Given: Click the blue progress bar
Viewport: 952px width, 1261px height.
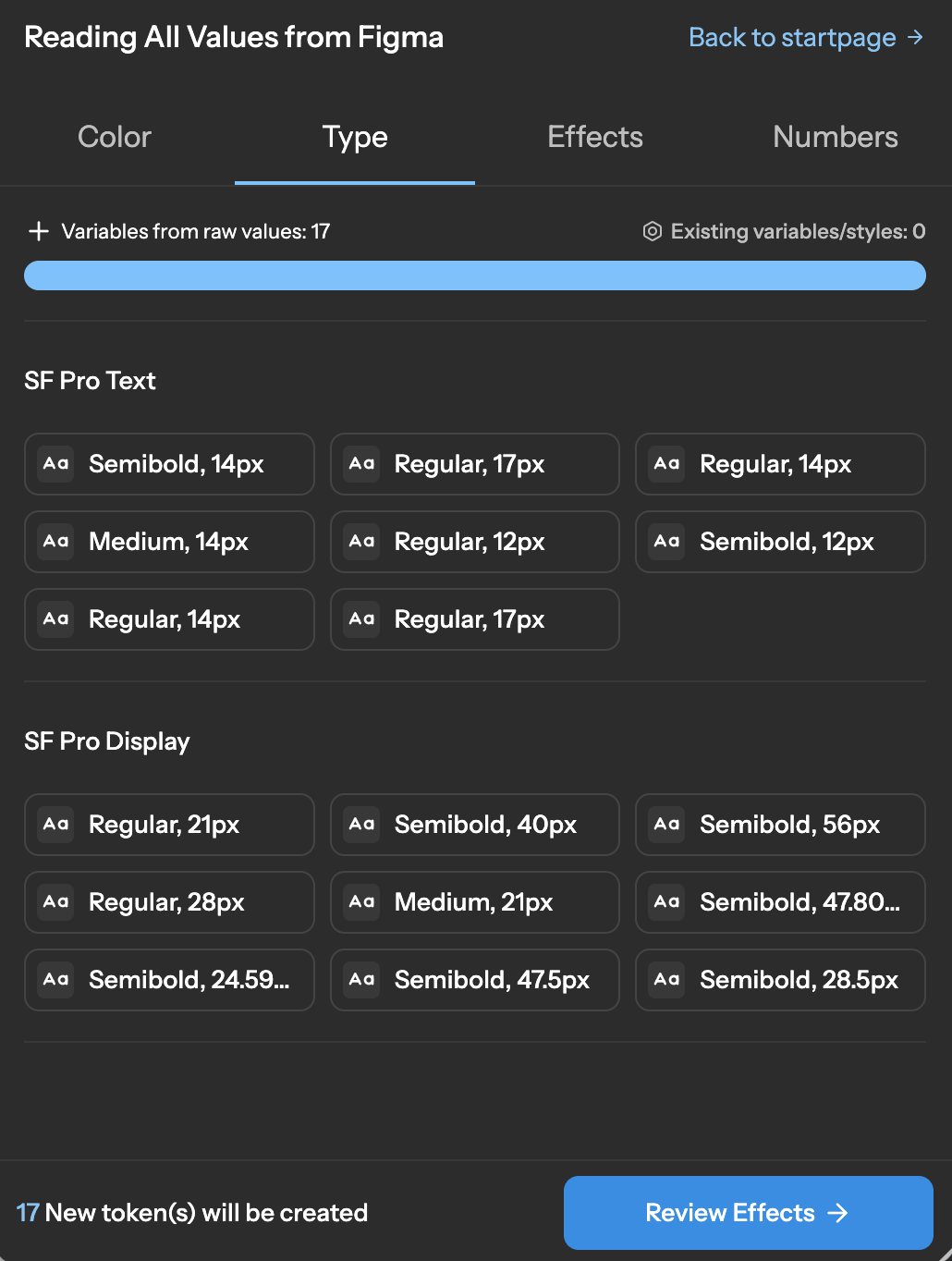Looking at the screenshot, I should pyautogui.click(x=475, y=275).
